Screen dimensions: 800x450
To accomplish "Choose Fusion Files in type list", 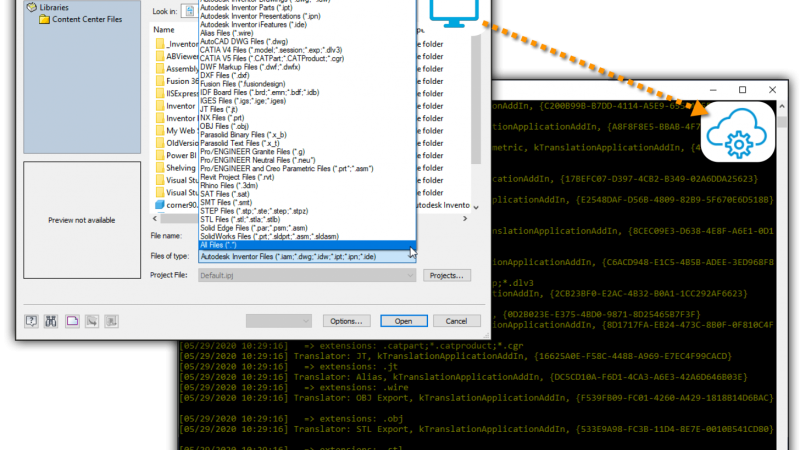I will (242, 84).
